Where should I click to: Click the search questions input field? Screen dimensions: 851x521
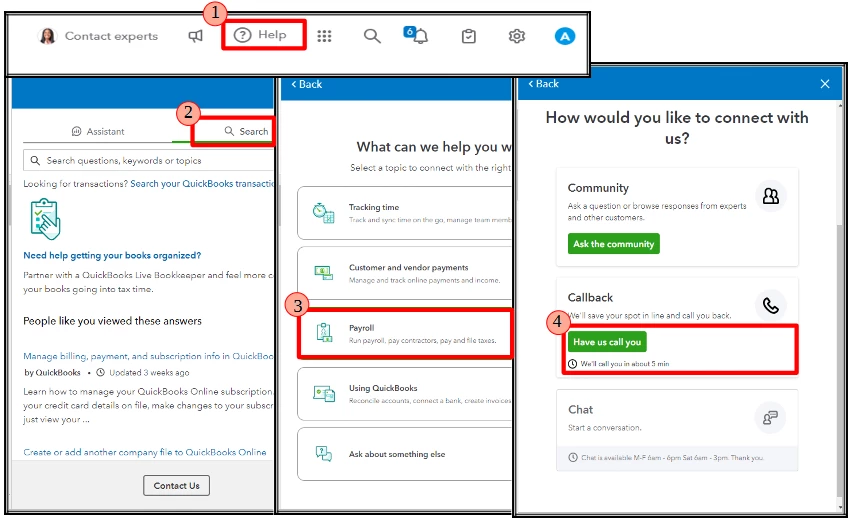tap(149, 161)
